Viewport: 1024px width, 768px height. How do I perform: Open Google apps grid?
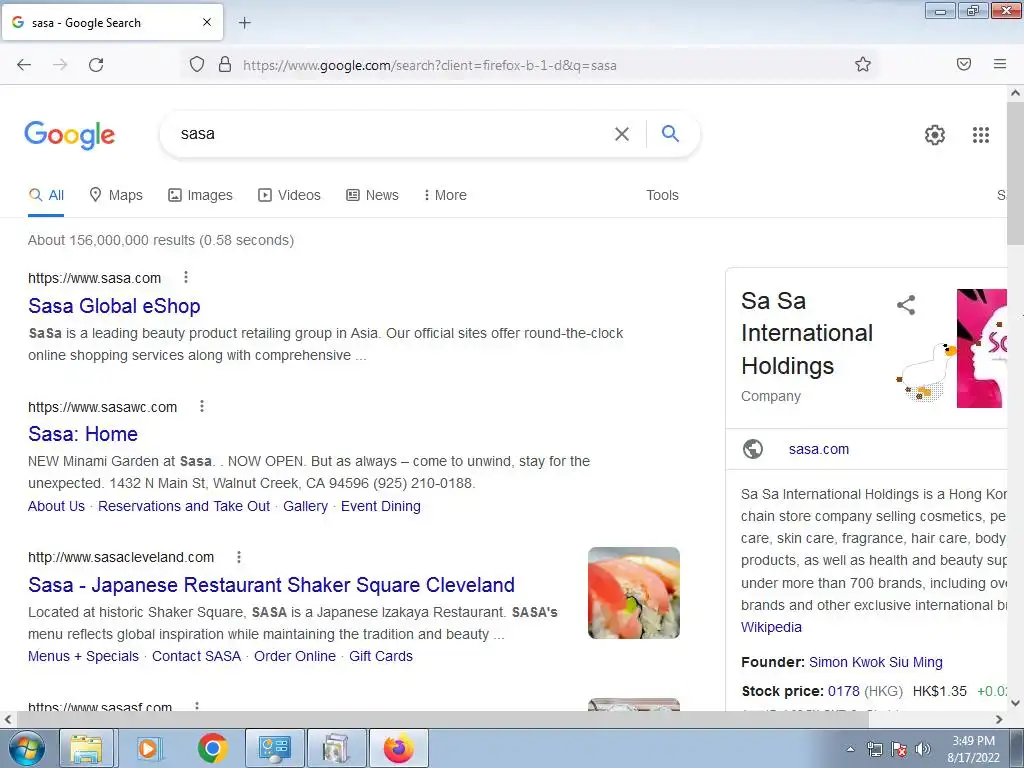coord(981,135)
